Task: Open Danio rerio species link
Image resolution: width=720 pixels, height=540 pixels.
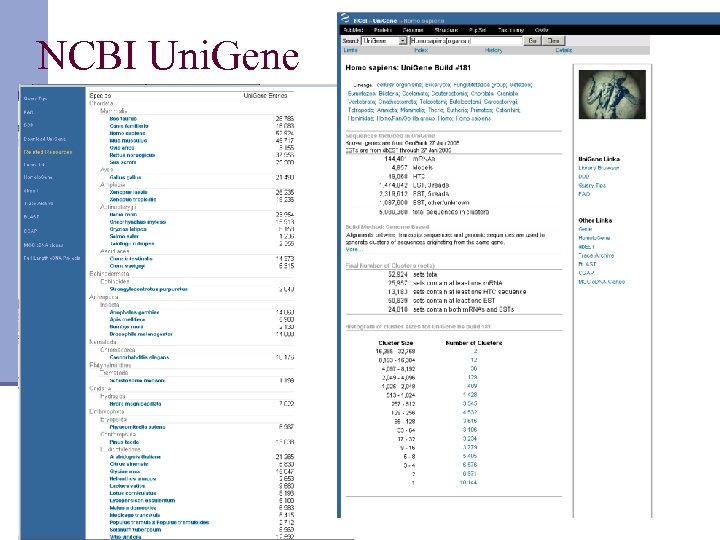Action: (x=123, y=214)
